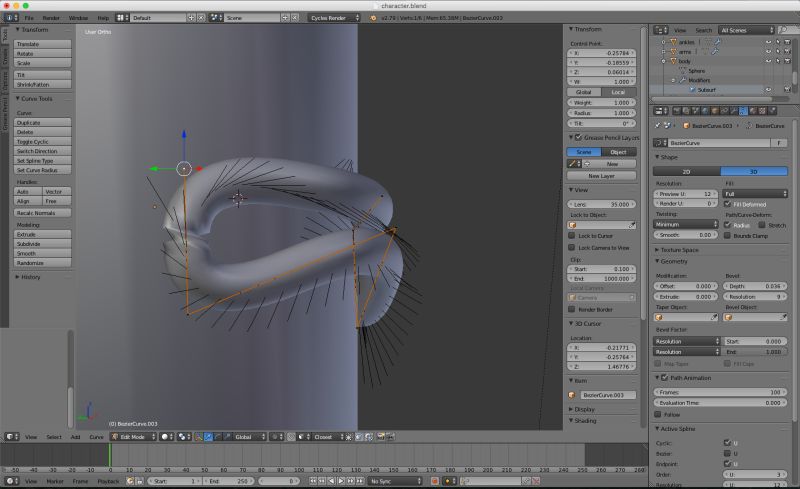Open the Fill mode dropdown set to Full
The width and height of the screenshot is (800, 489).
[755, 194]
